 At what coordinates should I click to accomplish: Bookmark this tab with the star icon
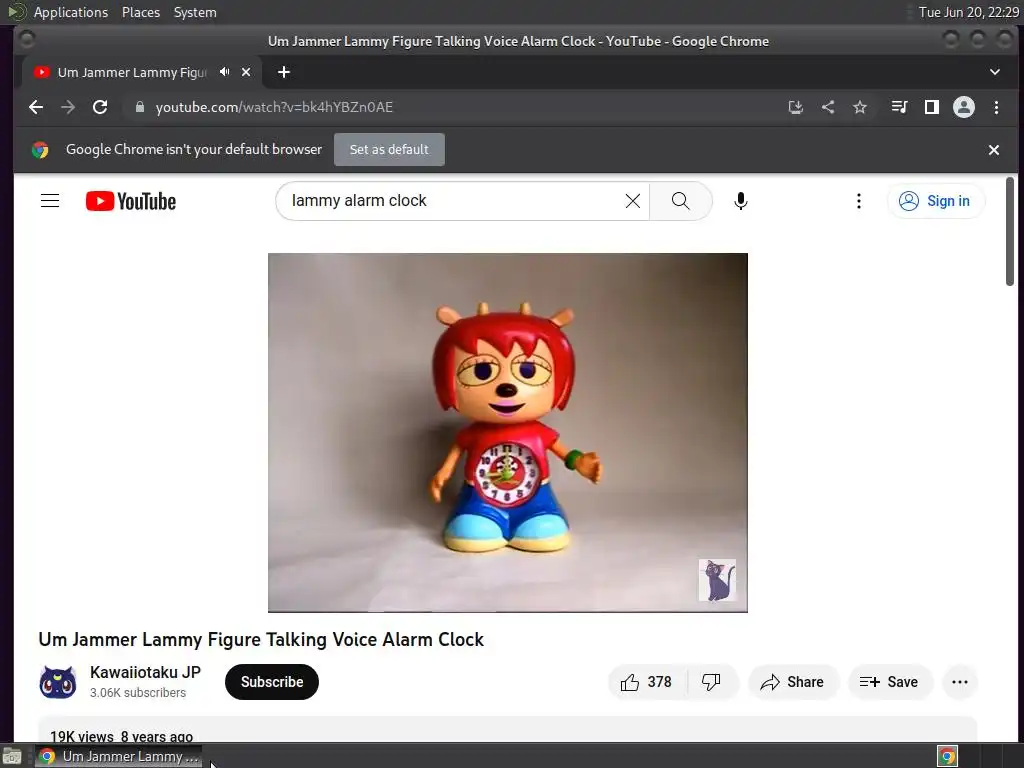tap(860, 107)
